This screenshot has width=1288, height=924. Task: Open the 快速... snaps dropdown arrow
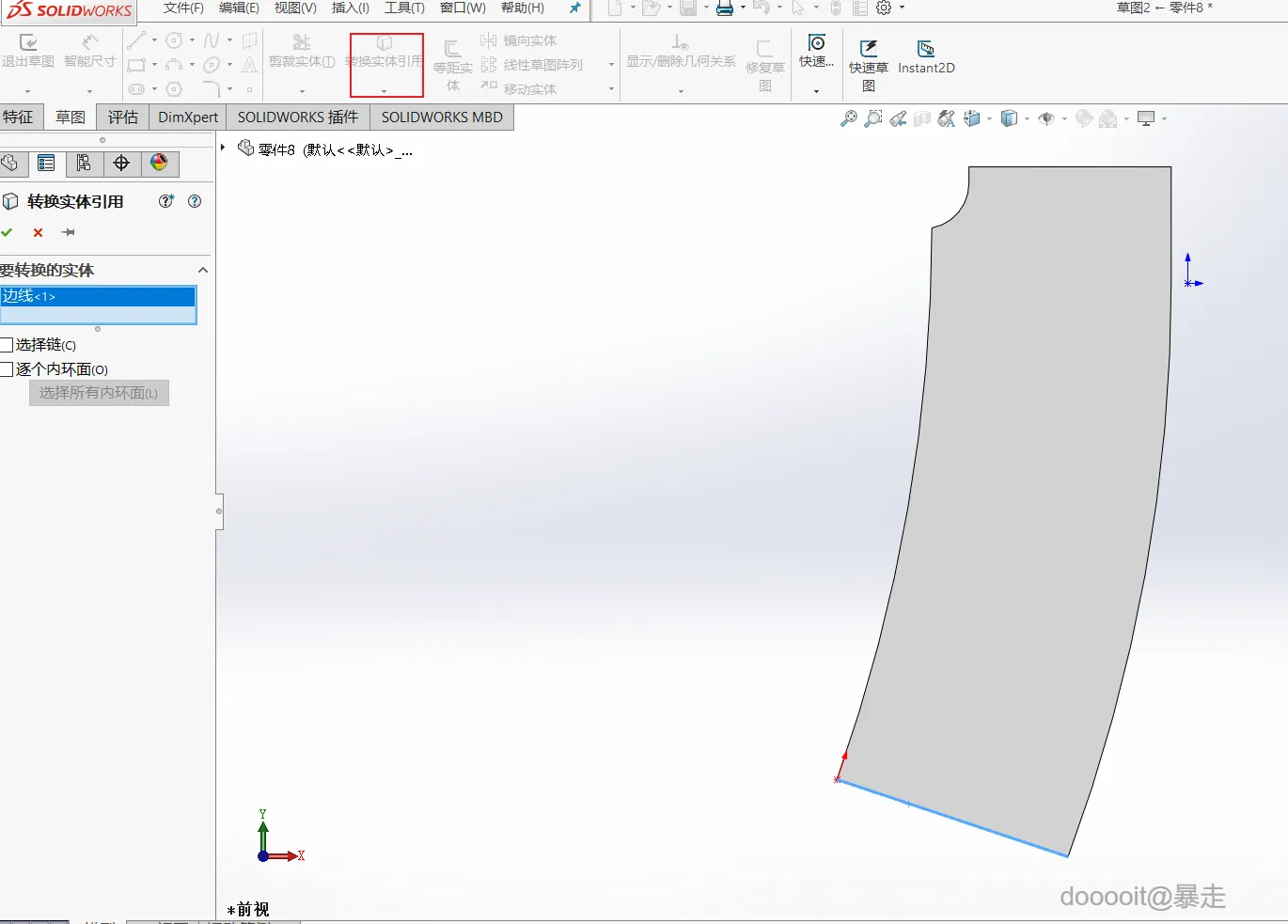(816, 91)
